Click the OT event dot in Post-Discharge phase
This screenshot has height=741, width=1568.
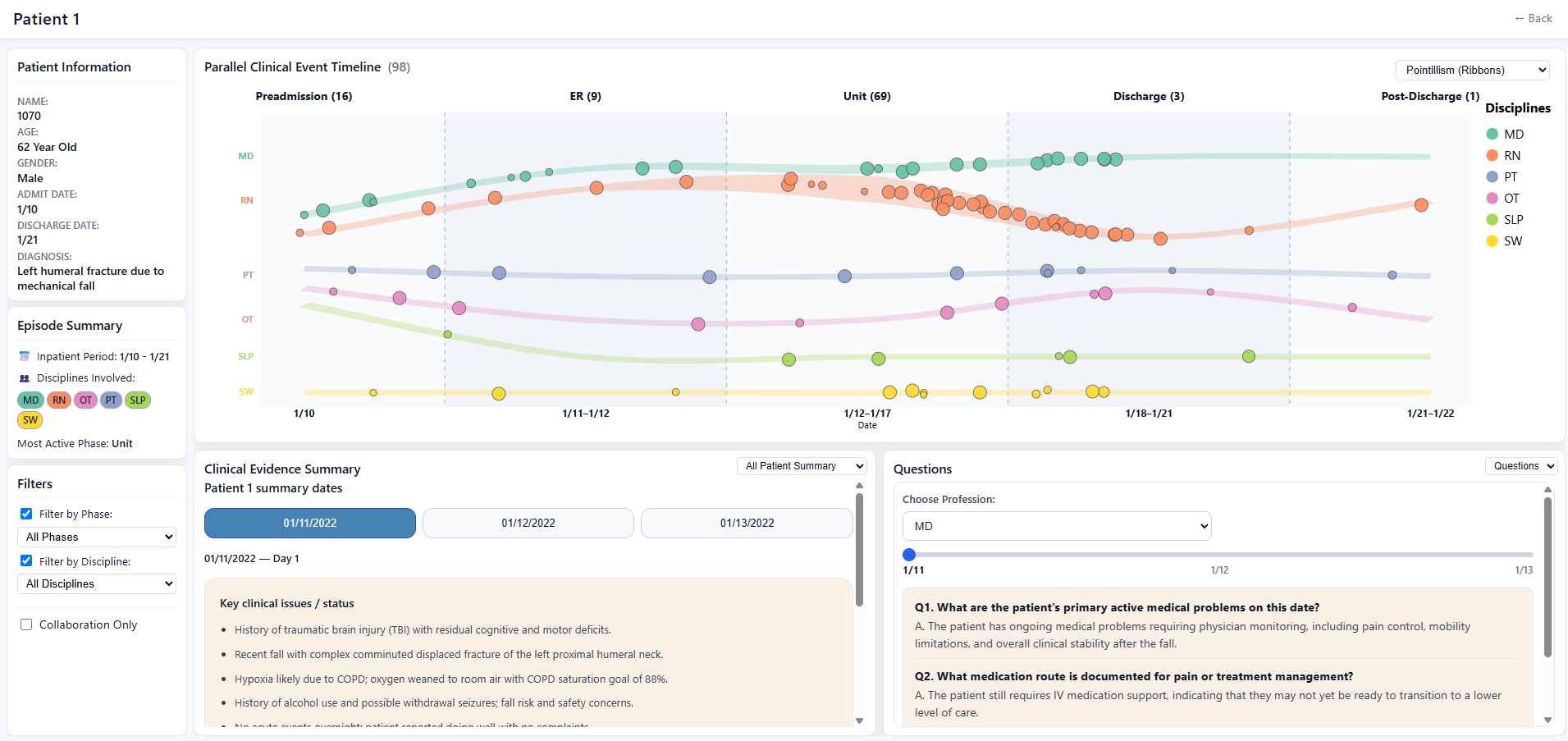1352,308
